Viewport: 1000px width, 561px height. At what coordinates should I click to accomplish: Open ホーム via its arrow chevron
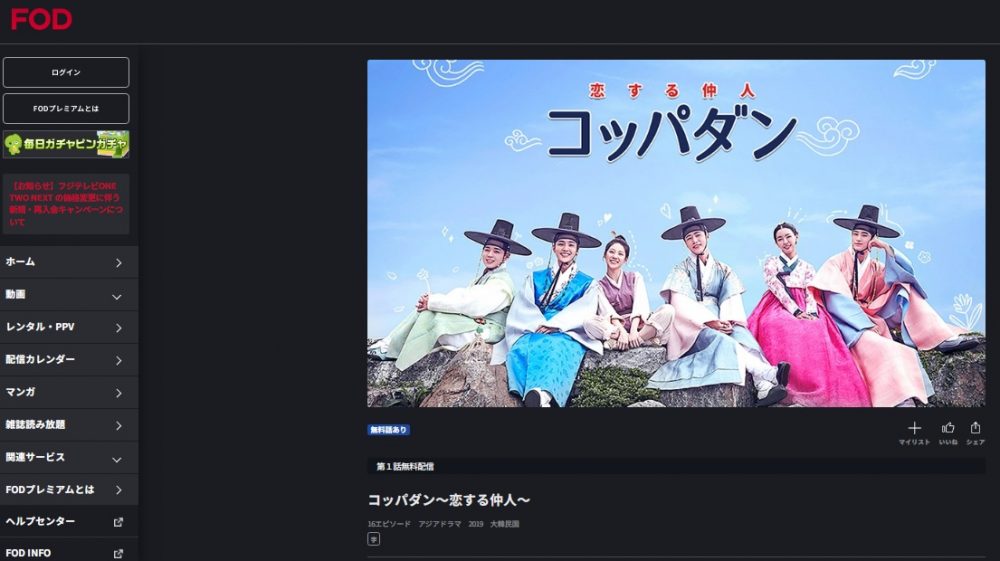pos(119,263)
